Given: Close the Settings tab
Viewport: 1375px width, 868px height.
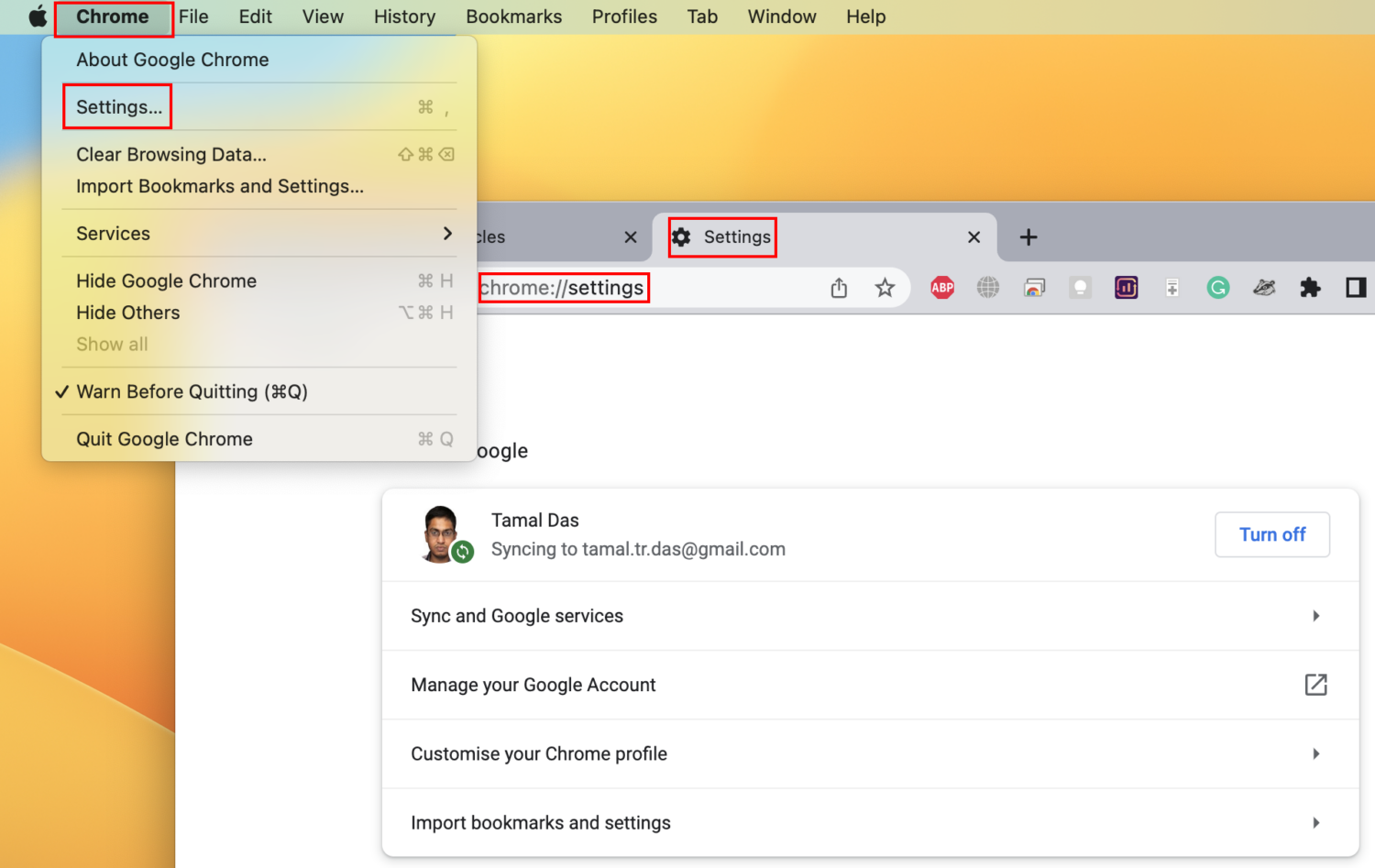Looking at the screenshot, I should (973, 237).
